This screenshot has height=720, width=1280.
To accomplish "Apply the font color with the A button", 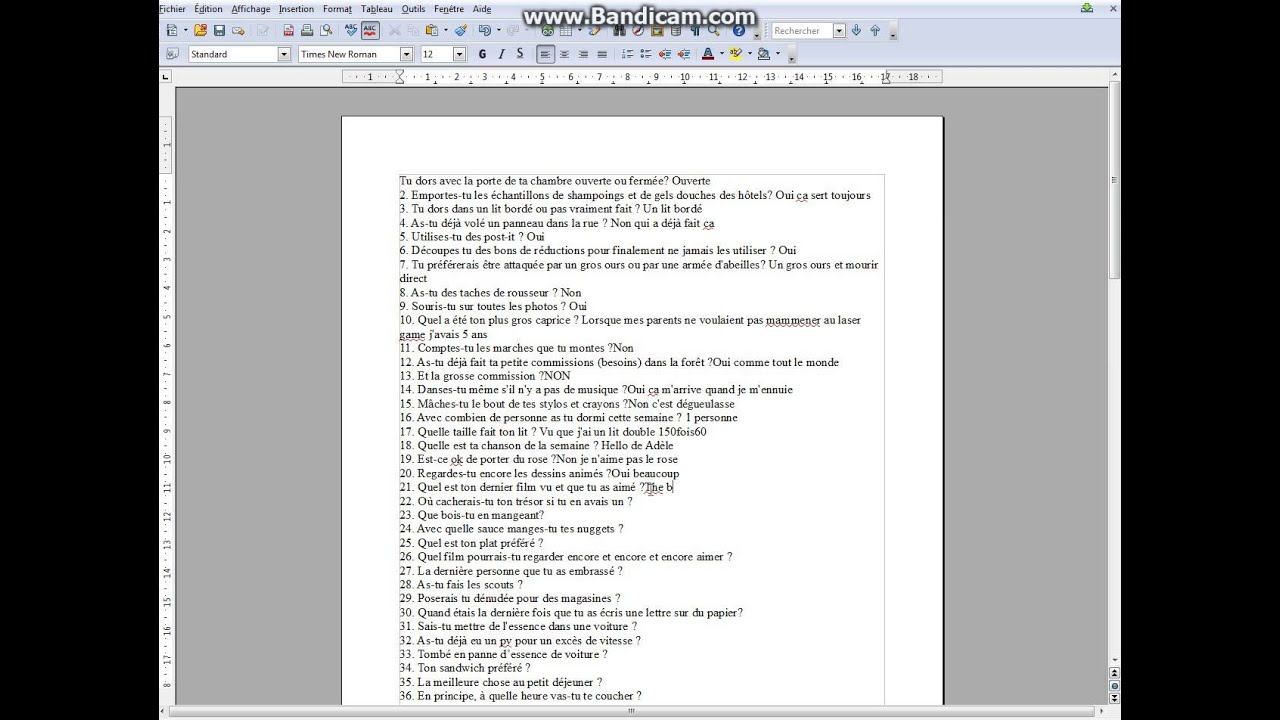I will click(708, 54).
